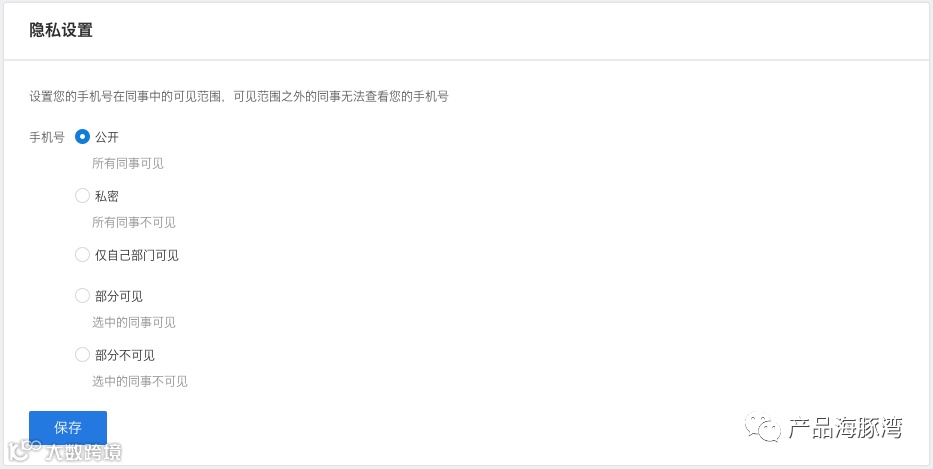Click the 产品海豚湾 watermark text

click(x=846, y=428)
